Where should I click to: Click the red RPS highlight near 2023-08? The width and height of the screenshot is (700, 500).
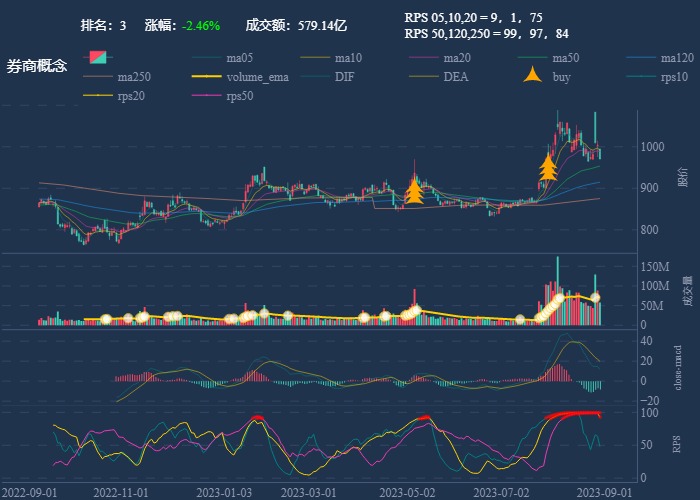[x=572, y=414]
